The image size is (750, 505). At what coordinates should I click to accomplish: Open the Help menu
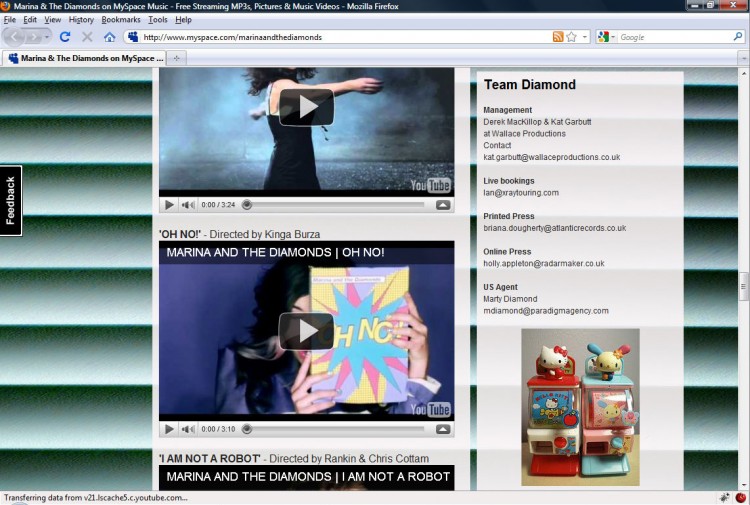point(183,20)
